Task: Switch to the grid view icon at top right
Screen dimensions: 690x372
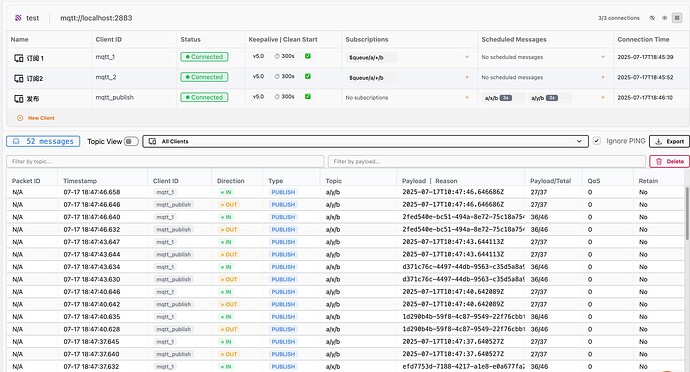Action: pos(677,18)
